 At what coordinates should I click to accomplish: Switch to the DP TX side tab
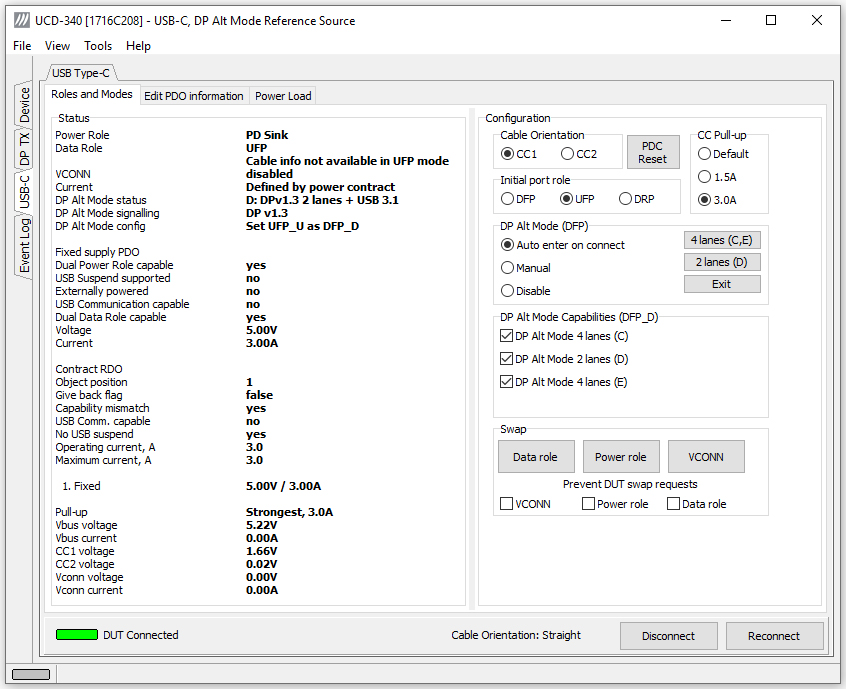[x=24, y=148]
